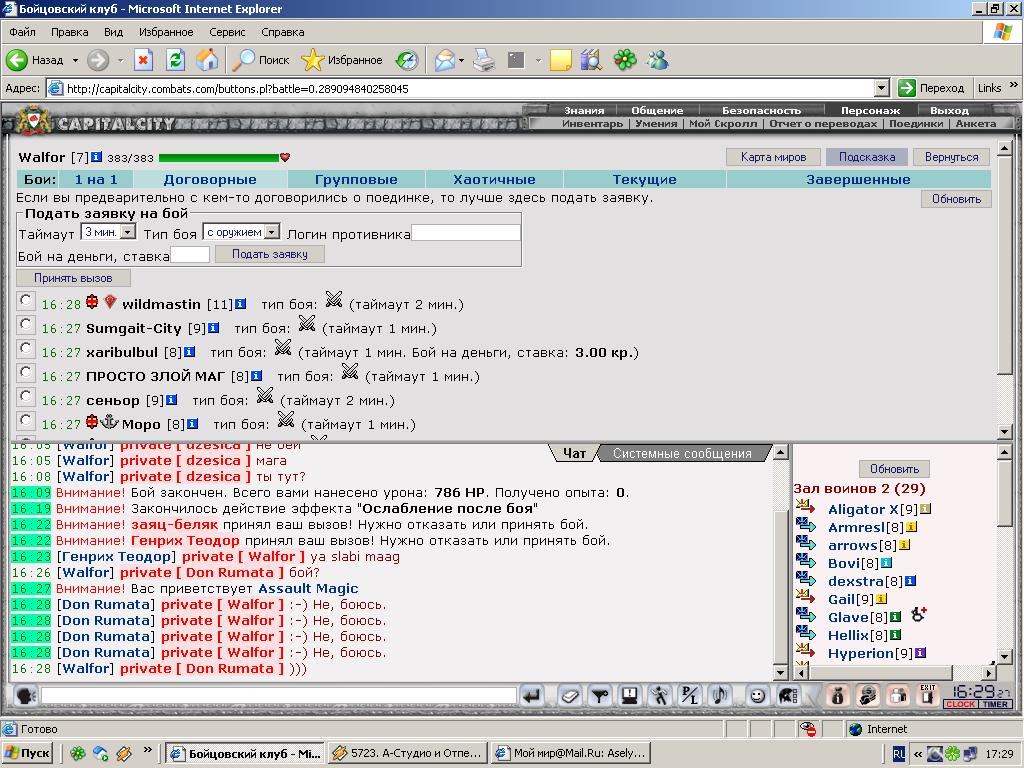The image size is (1024, 768).
Task: Open the IE Home page icon
Action: (x=207, y=60)
